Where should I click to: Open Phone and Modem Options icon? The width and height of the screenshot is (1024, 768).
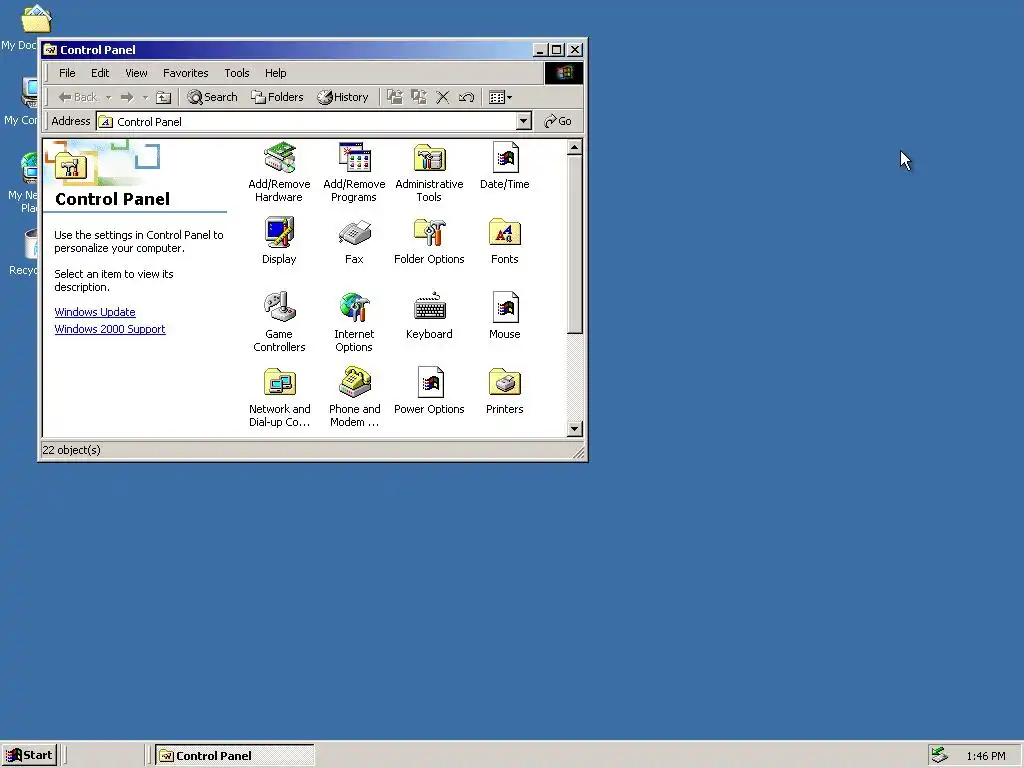pyautogui.click(x=354, y=397)
